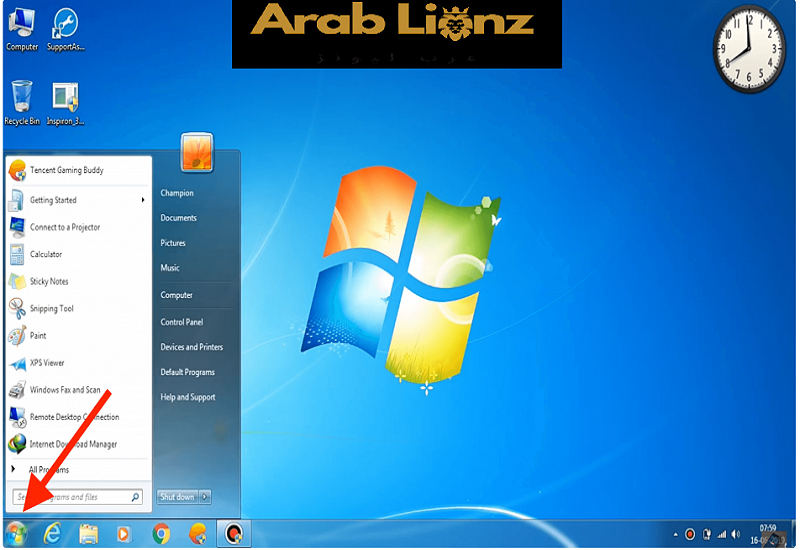Open Pictures from Start menu
This screenshot has height=550, width=800.
(x=173, y=243)
